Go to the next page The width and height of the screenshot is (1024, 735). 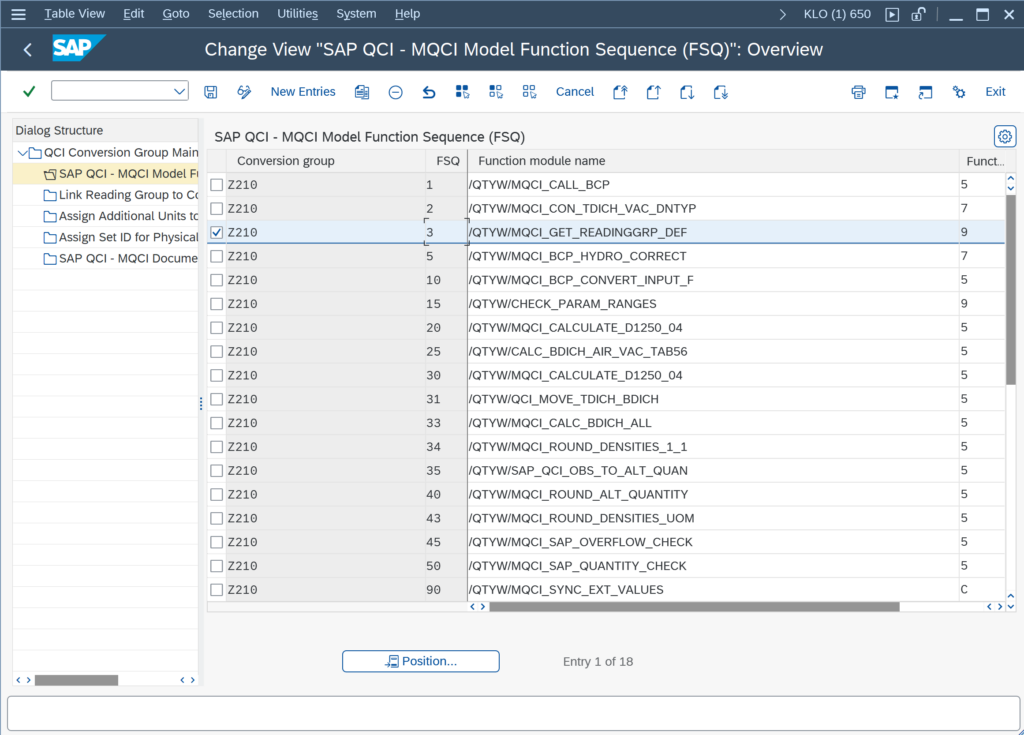(686, 92)
